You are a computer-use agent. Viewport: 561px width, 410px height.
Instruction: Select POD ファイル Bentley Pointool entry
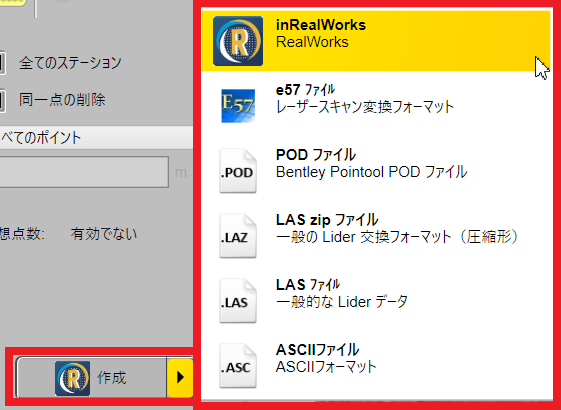[376, 171]
